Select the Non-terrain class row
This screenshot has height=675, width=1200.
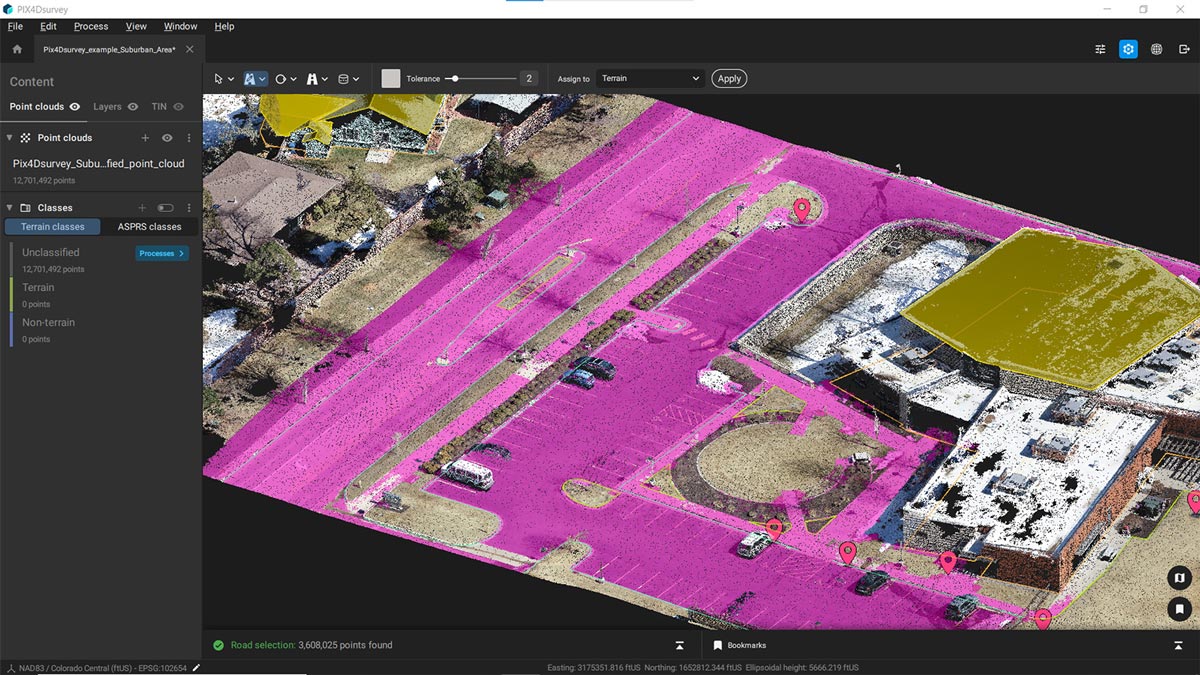(100, 330)
